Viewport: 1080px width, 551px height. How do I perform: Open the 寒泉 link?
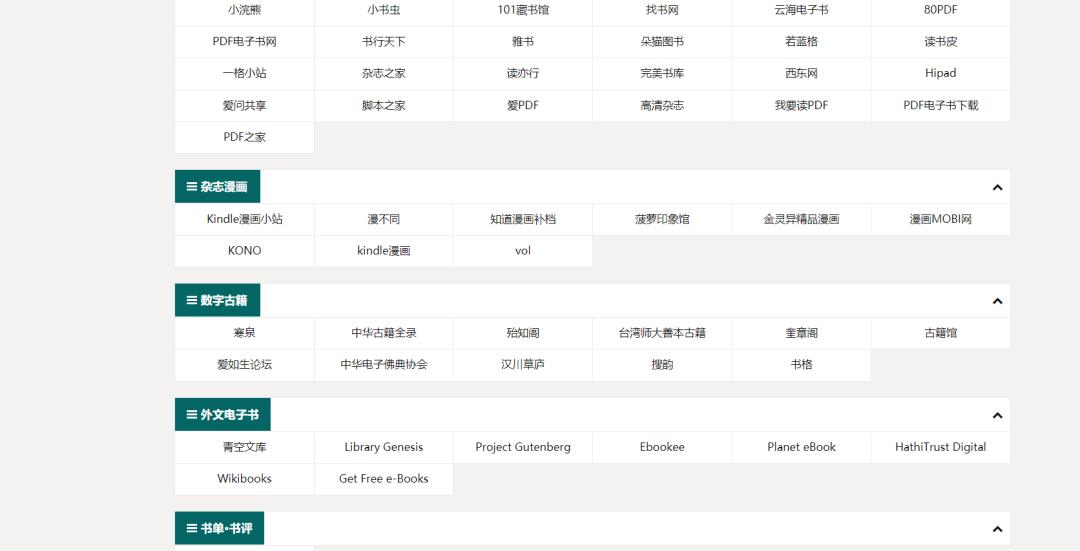click(245, 333)
